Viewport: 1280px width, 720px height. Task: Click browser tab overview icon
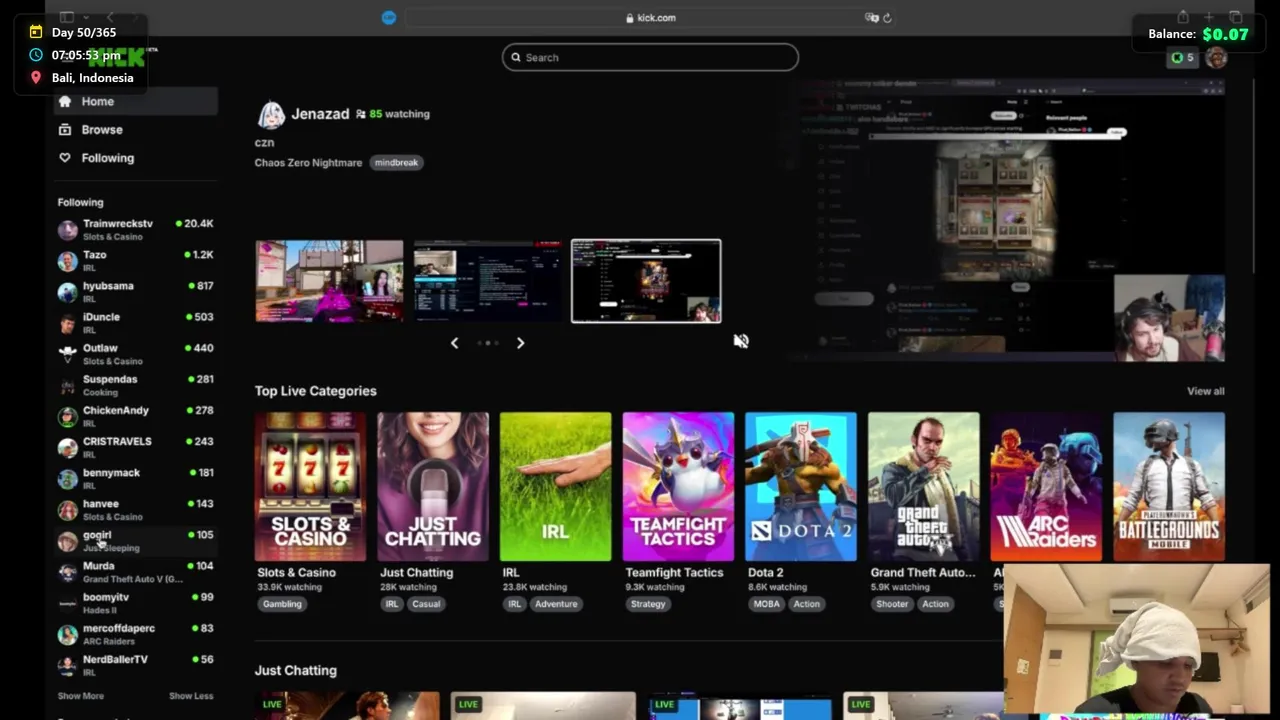click(x=1236, y=17)
